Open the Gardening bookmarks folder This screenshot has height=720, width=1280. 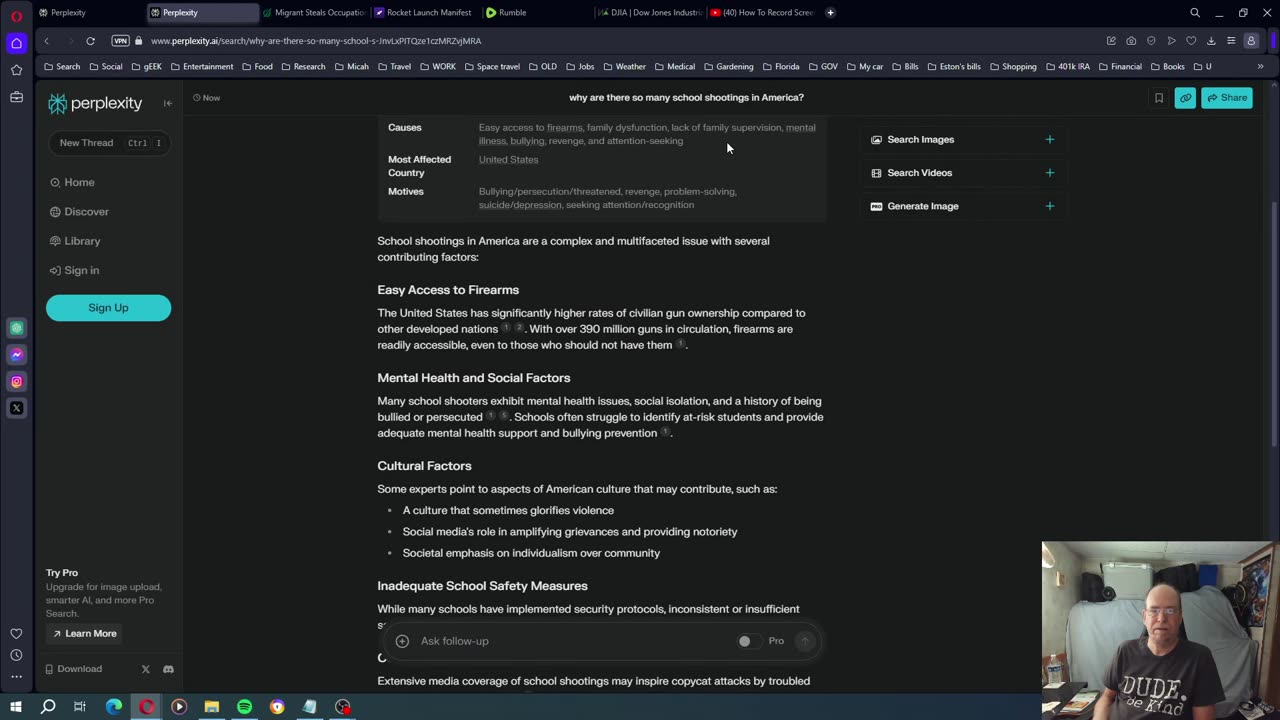tap(728, 67)
